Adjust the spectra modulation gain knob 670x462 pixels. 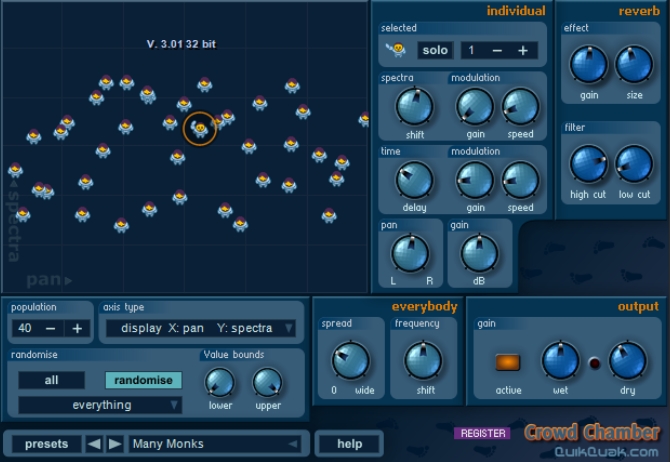(x=475, y=107)
